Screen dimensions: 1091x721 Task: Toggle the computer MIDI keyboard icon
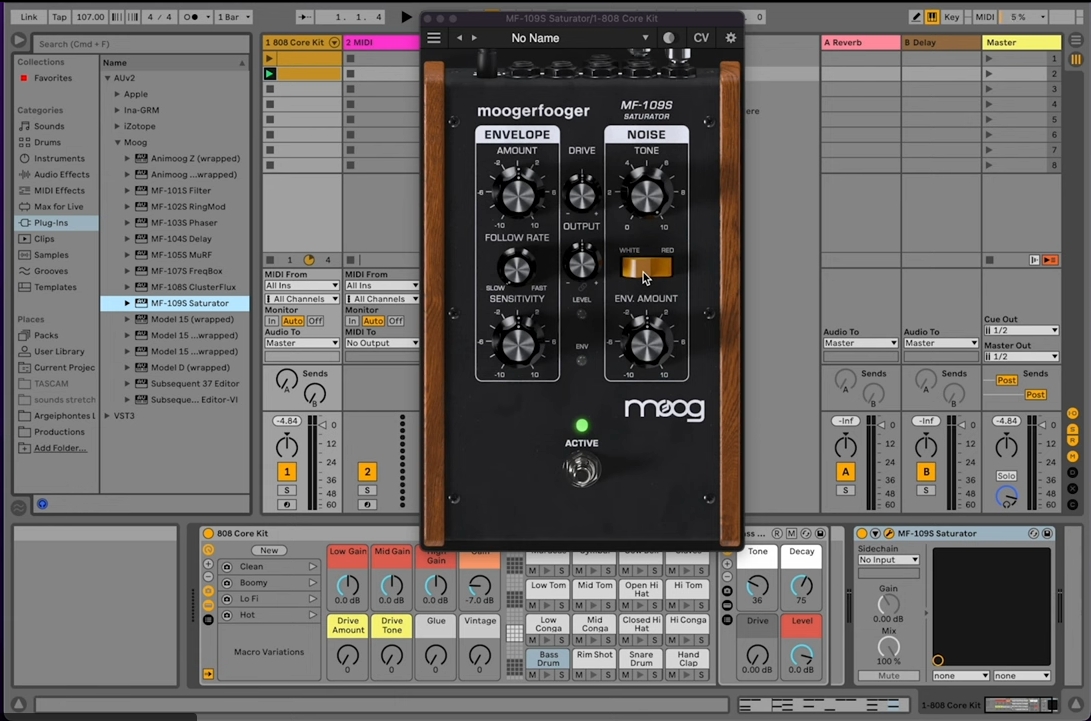pos(932,17)
